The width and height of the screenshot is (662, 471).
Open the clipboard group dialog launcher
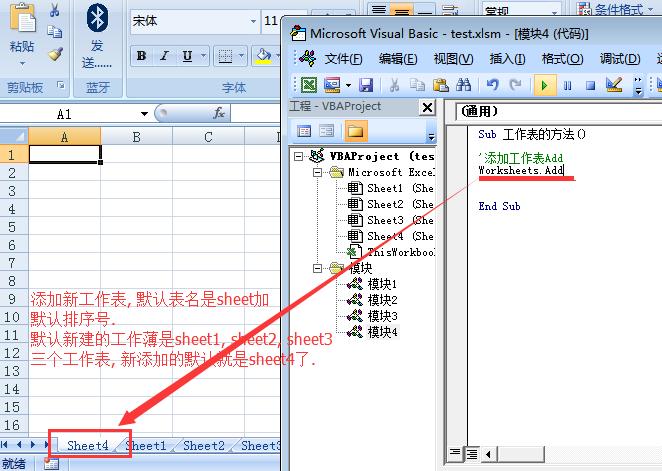pyautogui.click(x=61, y=85)
